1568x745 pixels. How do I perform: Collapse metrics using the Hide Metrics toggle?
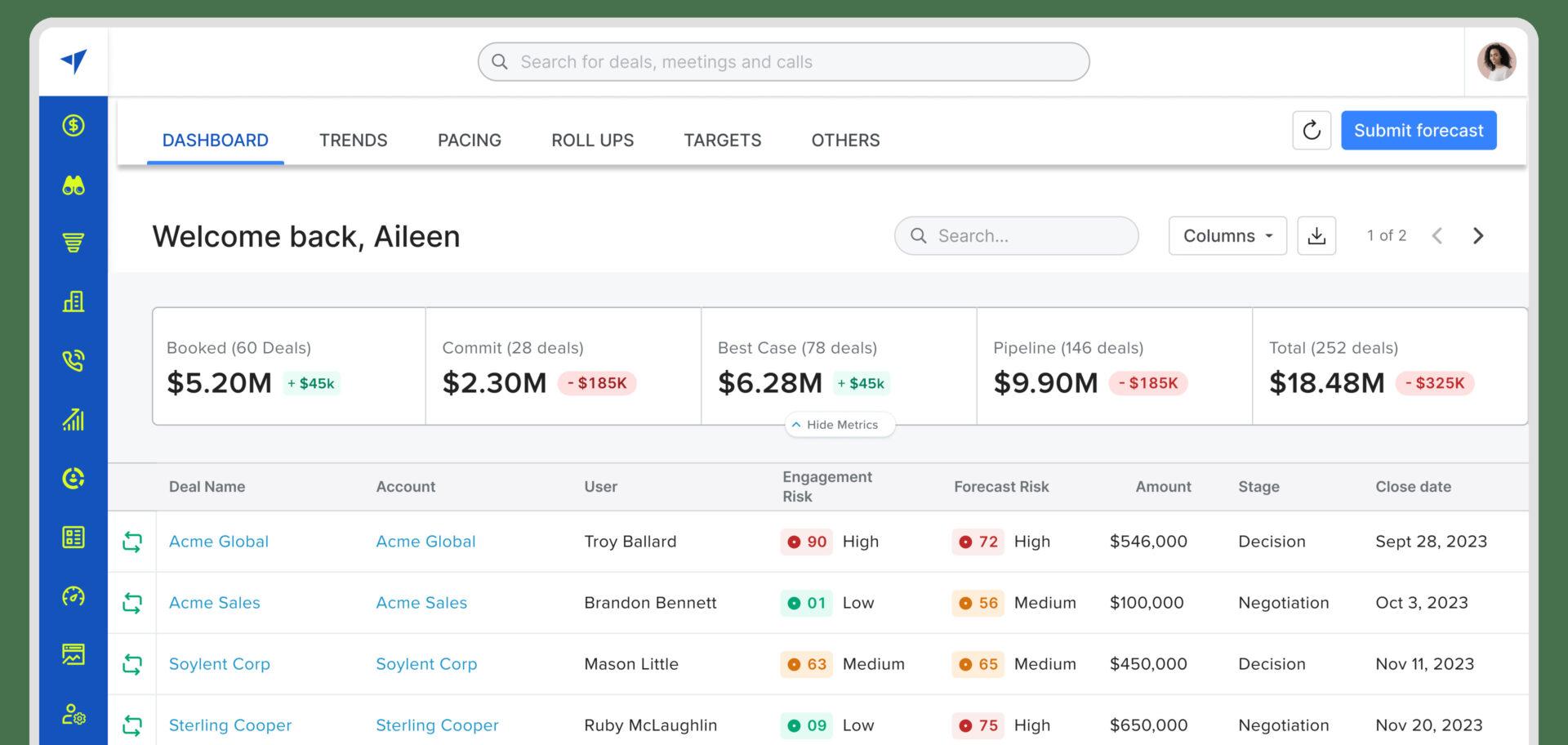[839, 424]
